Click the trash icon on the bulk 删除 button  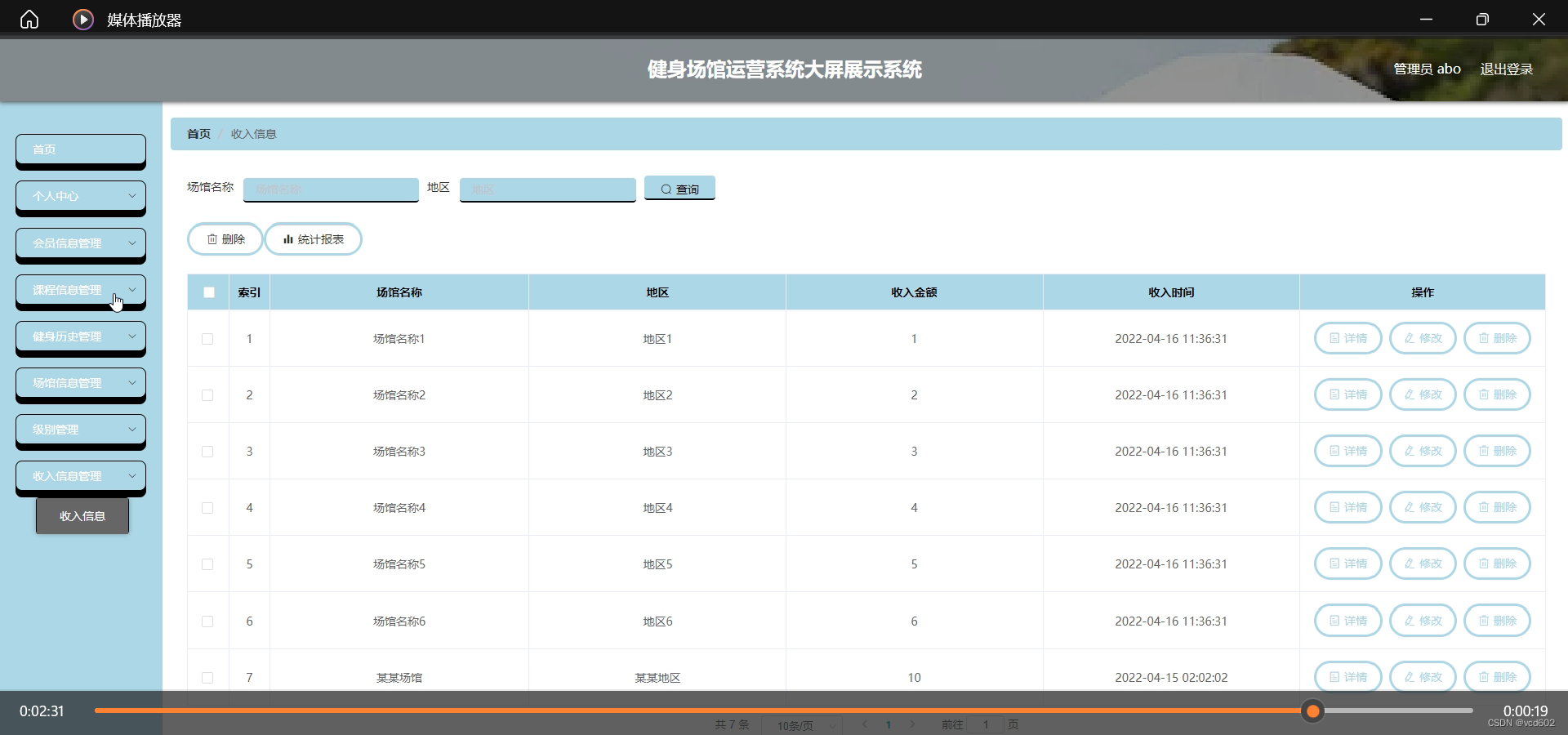212,239
